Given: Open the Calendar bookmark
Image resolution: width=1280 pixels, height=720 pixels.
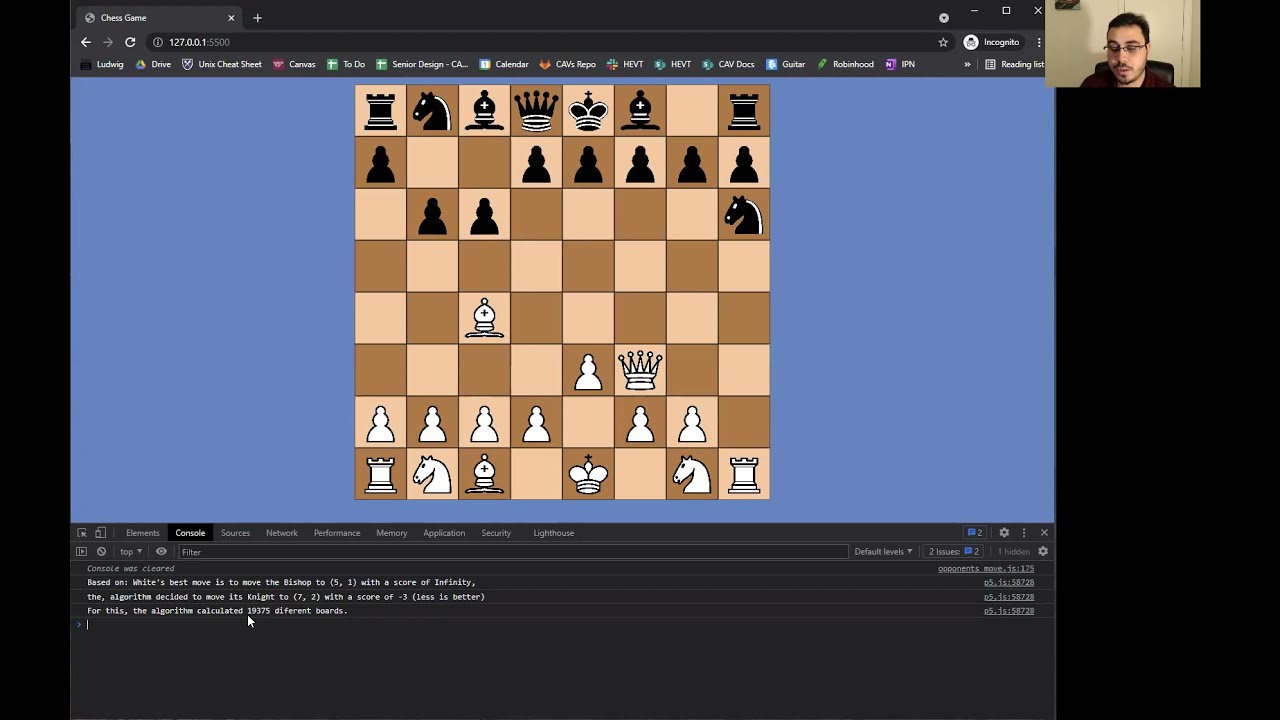Looking at the screenshot, I should click(x=504, y=64).
